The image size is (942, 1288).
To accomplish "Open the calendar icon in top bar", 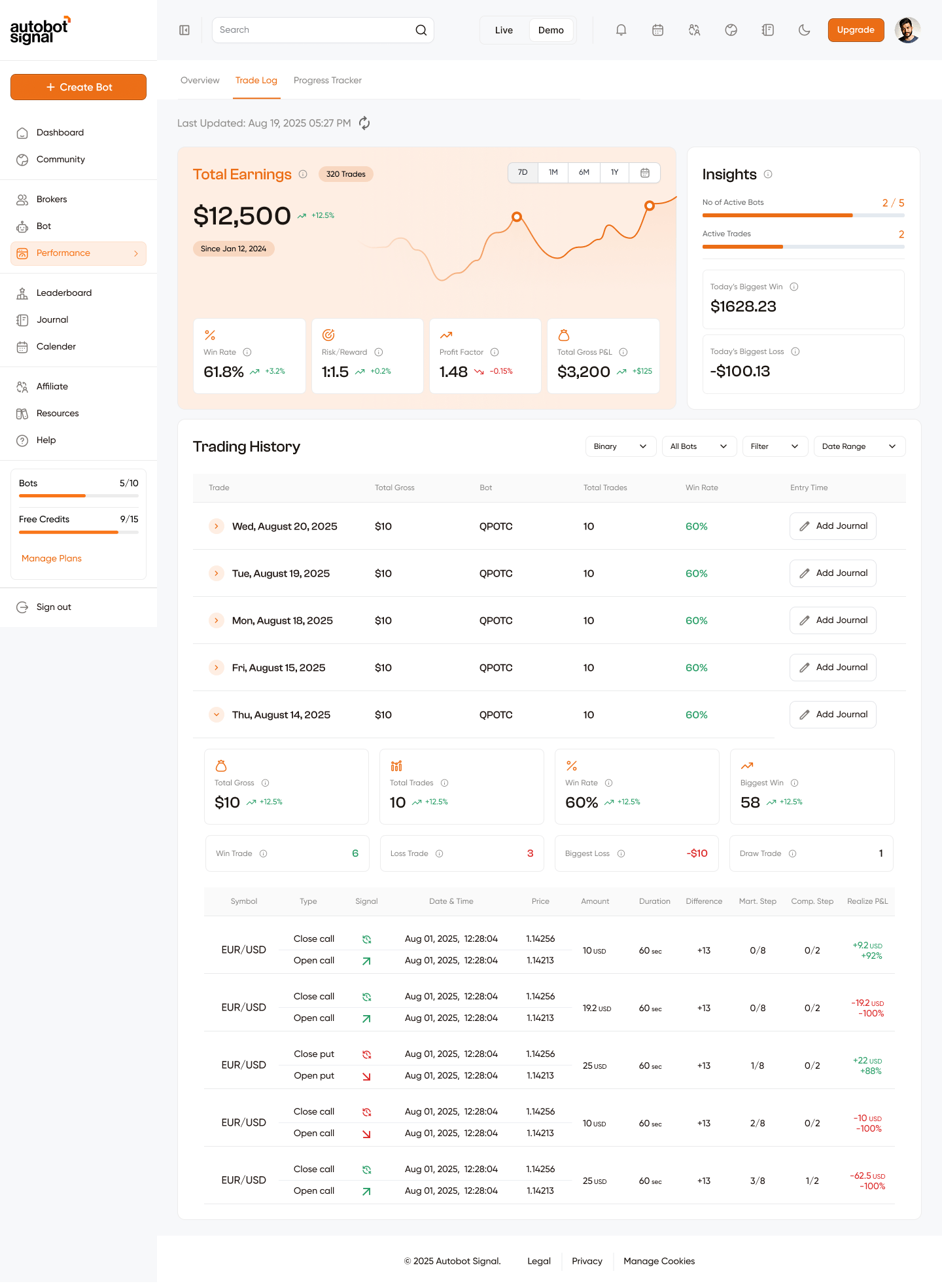I will pos(658,30).
